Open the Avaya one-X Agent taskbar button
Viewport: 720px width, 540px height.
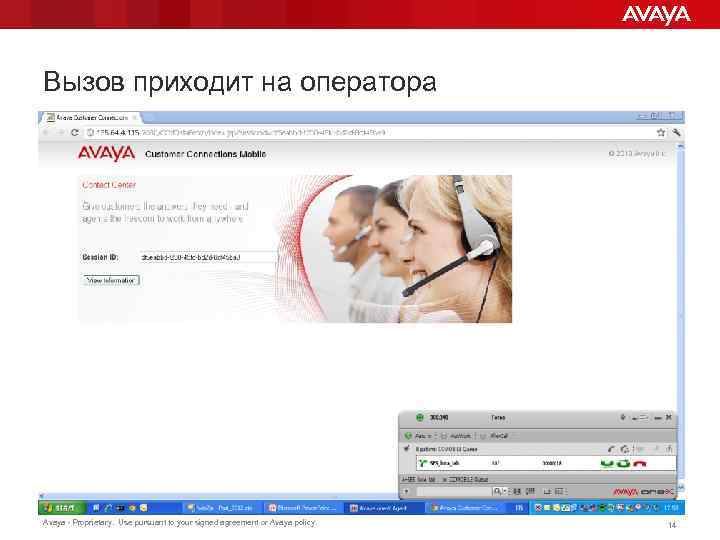click(x=382, y=508)
